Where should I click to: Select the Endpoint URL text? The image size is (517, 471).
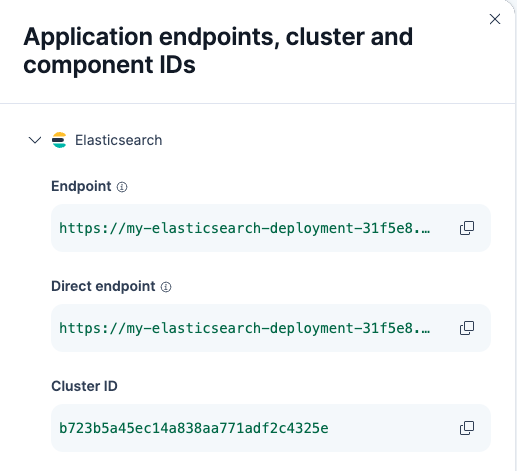[x=244, y=228]
